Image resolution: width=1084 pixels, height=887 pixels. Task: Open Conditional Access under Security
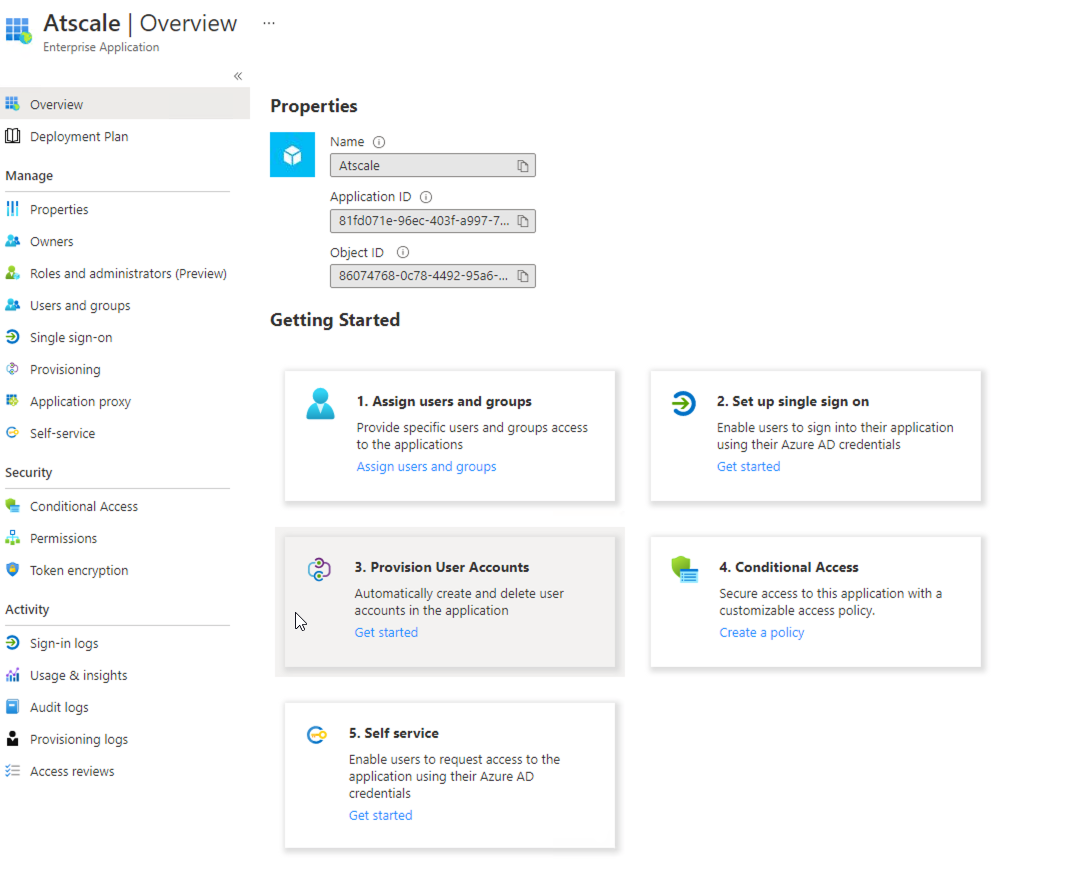click(84, 506)
